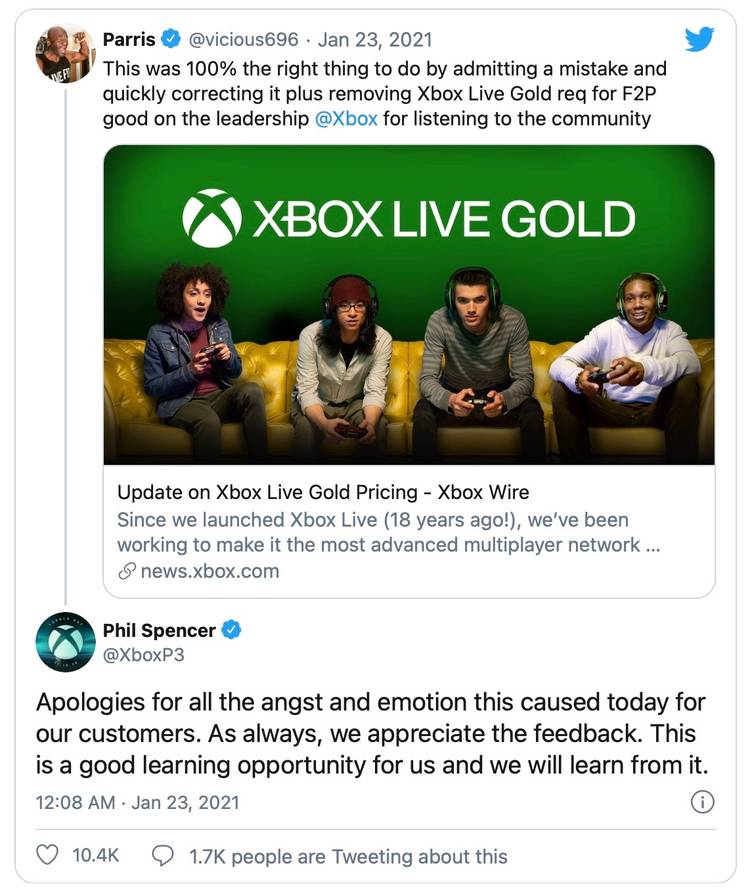Click the Parris display name
The image size is (750, 891).
[129, 40]
